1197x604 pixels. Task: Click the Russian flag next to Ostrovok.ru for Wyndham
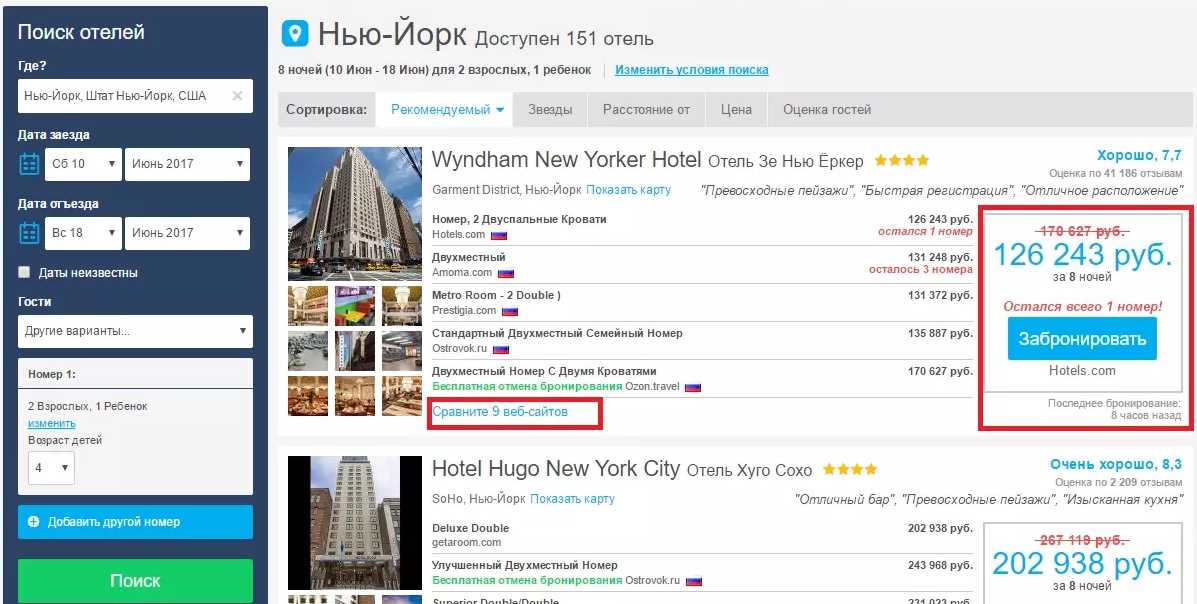(501, 350)
